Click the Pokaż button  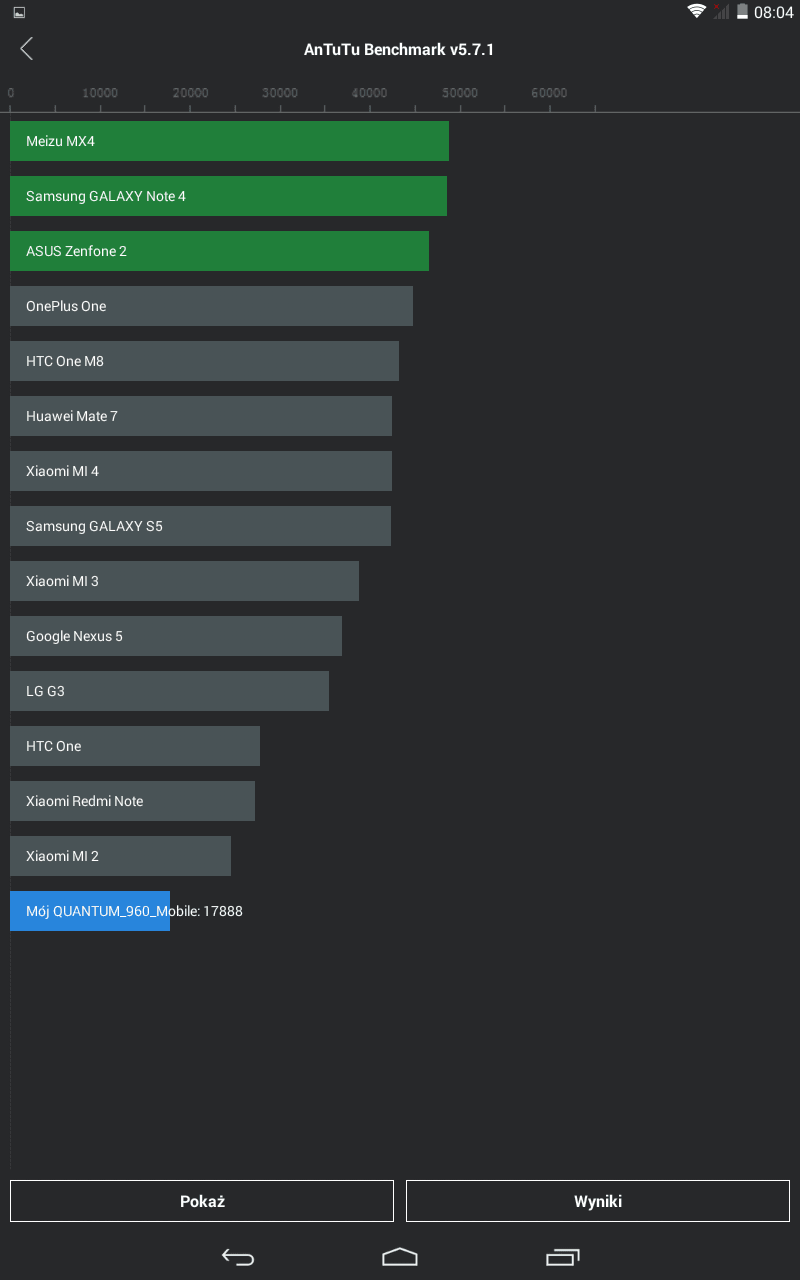tap(202, 1201)
